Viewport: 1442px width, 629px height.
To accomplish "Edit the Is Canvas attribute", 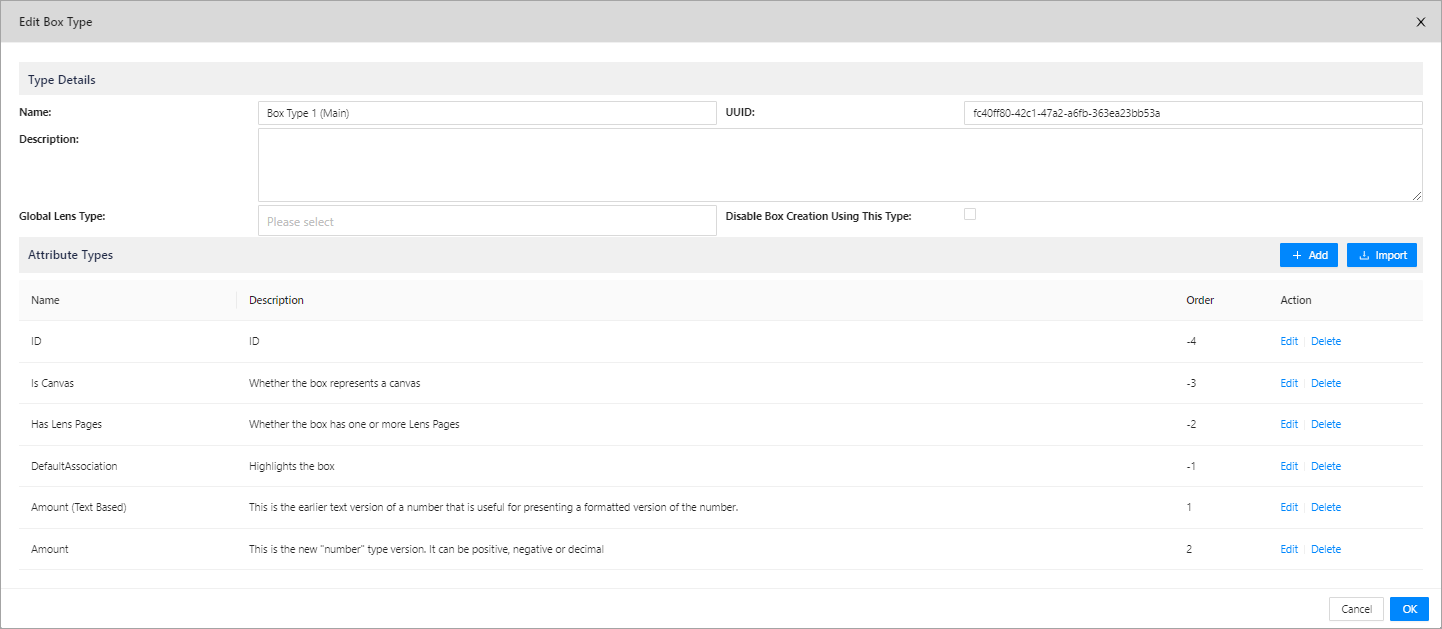I will (1289, 383).
